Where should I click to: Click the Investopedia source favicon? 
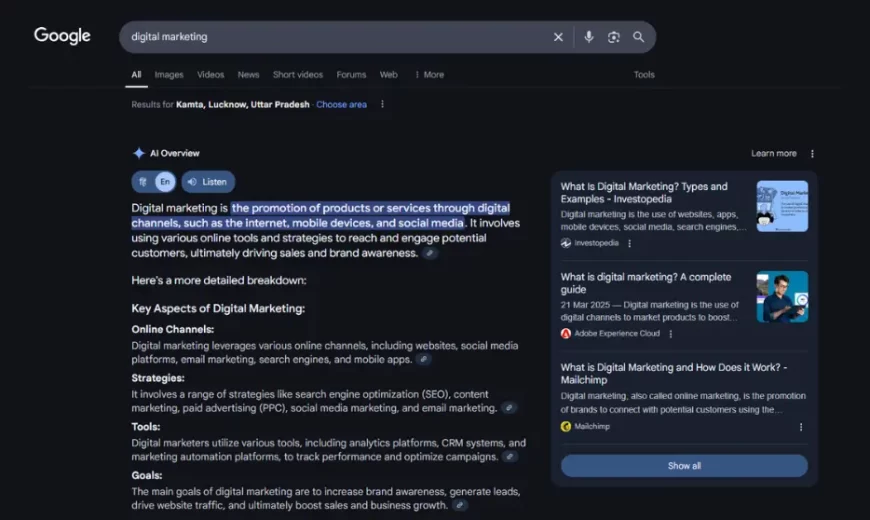(x=566, y=243)
